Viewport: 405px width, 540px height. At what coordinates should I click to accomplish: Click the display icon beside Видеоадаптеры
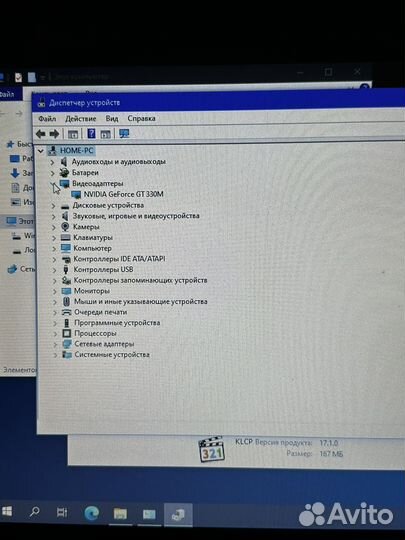(65, 184)
